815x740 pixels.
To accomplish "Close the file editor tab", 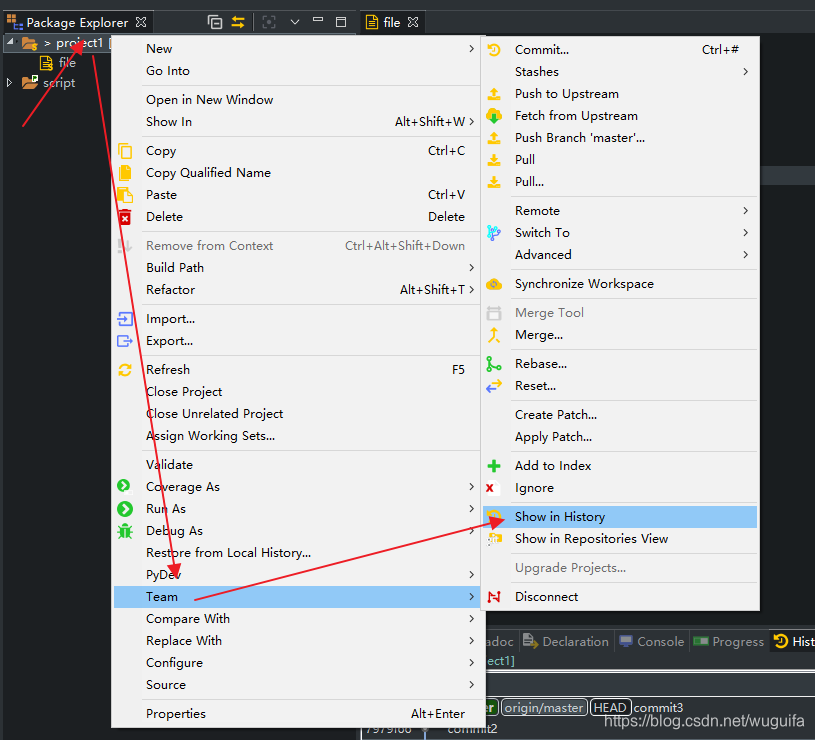I will (413, 22).
